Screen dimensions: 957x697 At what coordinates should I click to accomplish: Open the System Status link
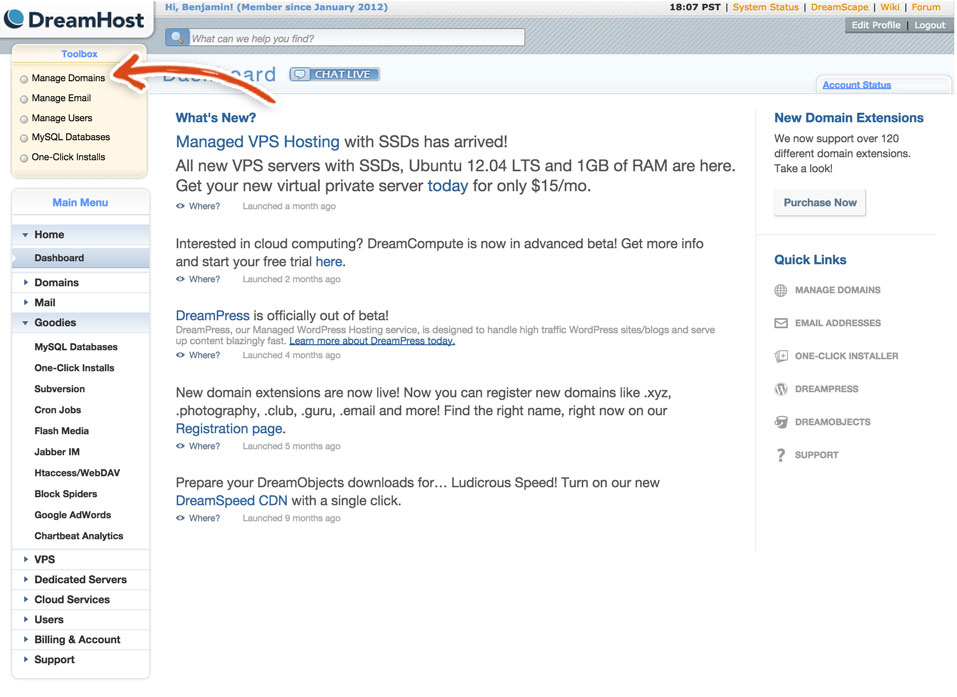coord(765,7)
